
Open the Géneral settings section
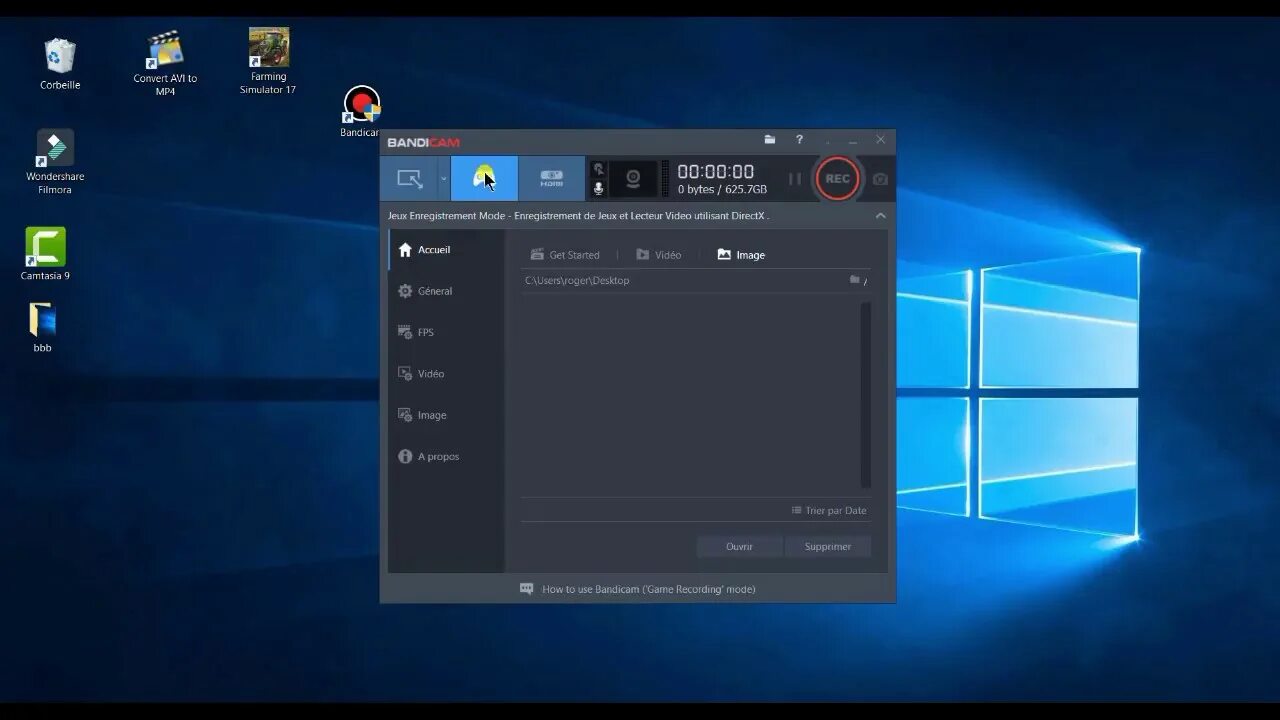tap(446, 291)
